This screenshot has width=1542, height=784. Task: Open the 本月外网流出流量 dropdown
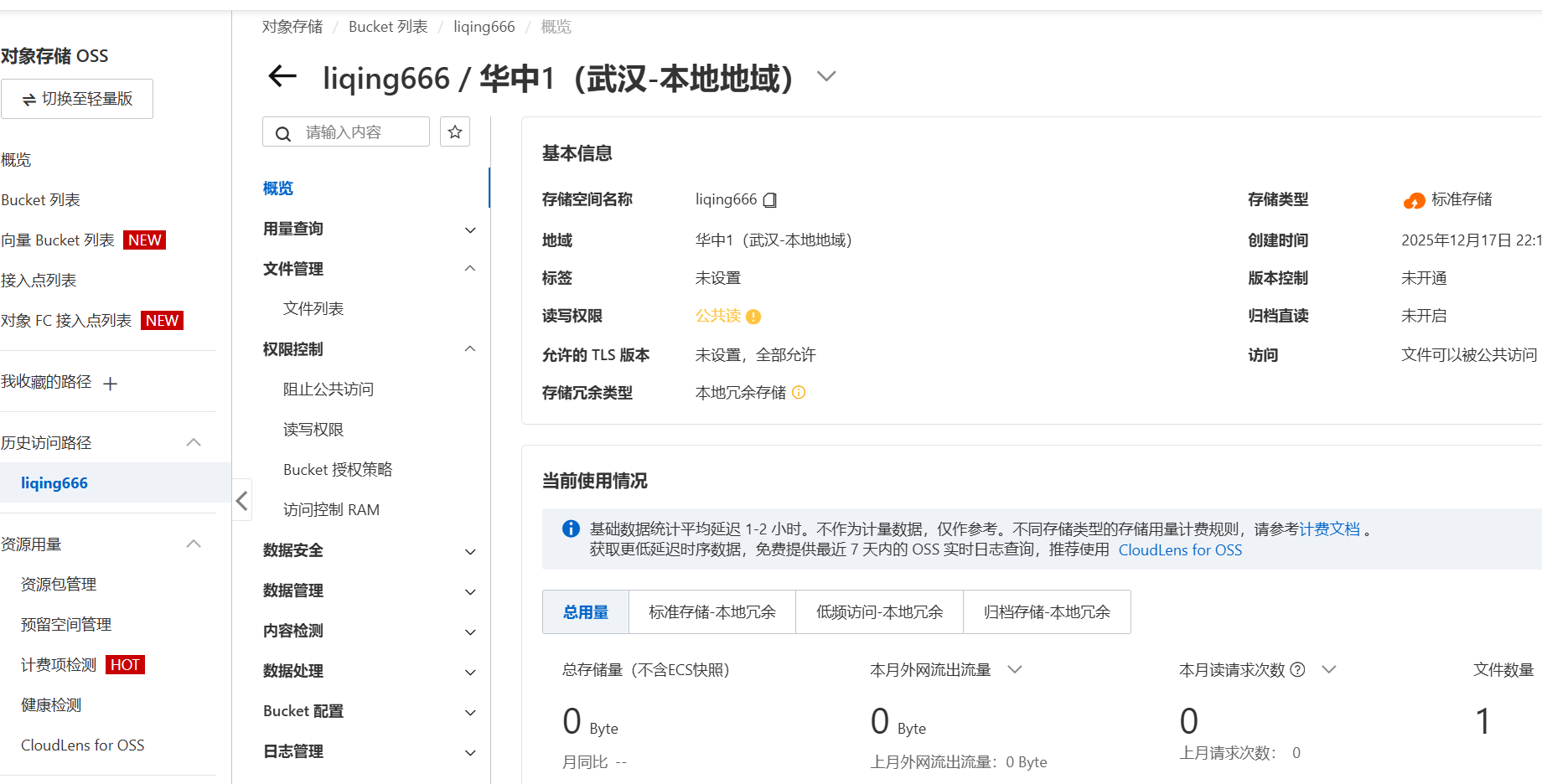pos(1015,669)
